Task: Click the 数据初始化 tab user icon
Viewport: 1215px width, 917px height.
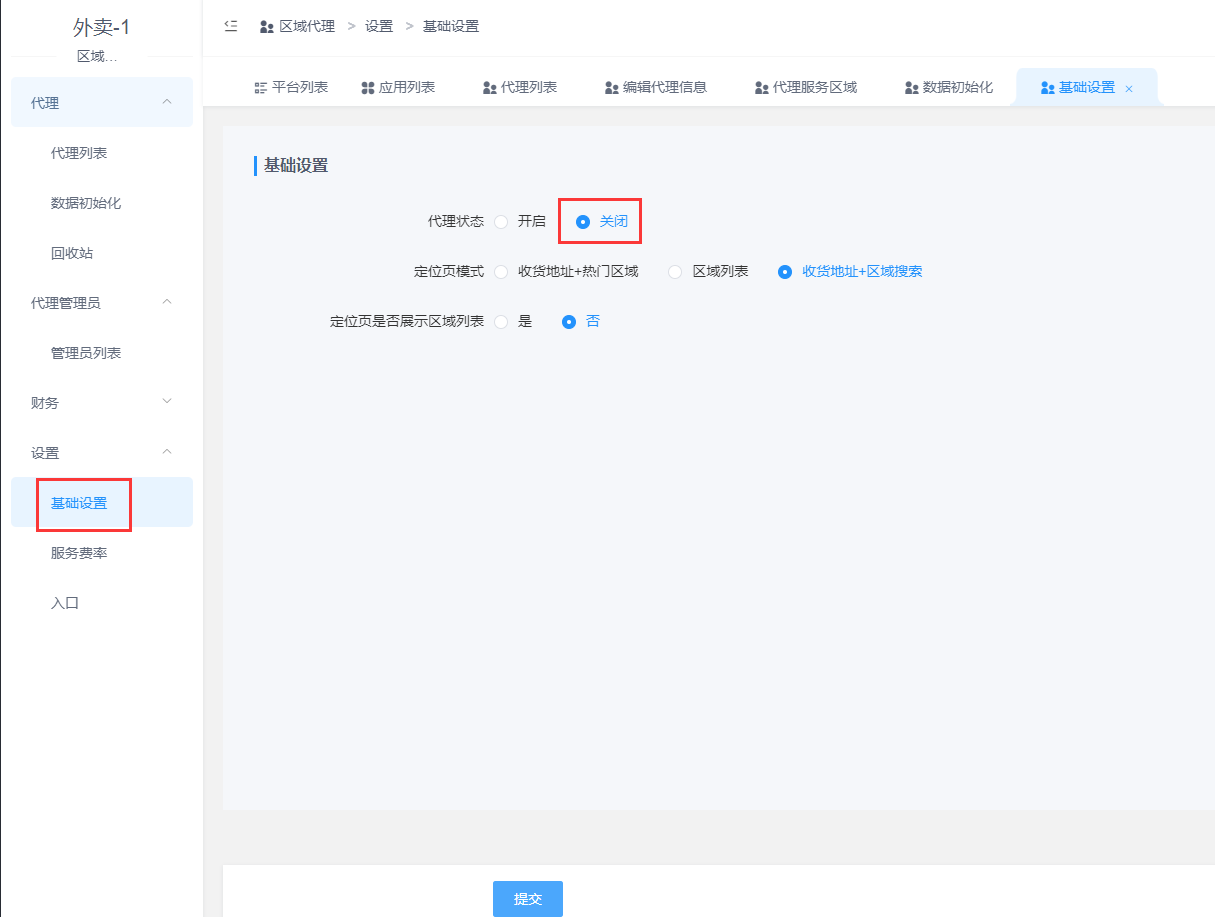Action: click(912, 88)
